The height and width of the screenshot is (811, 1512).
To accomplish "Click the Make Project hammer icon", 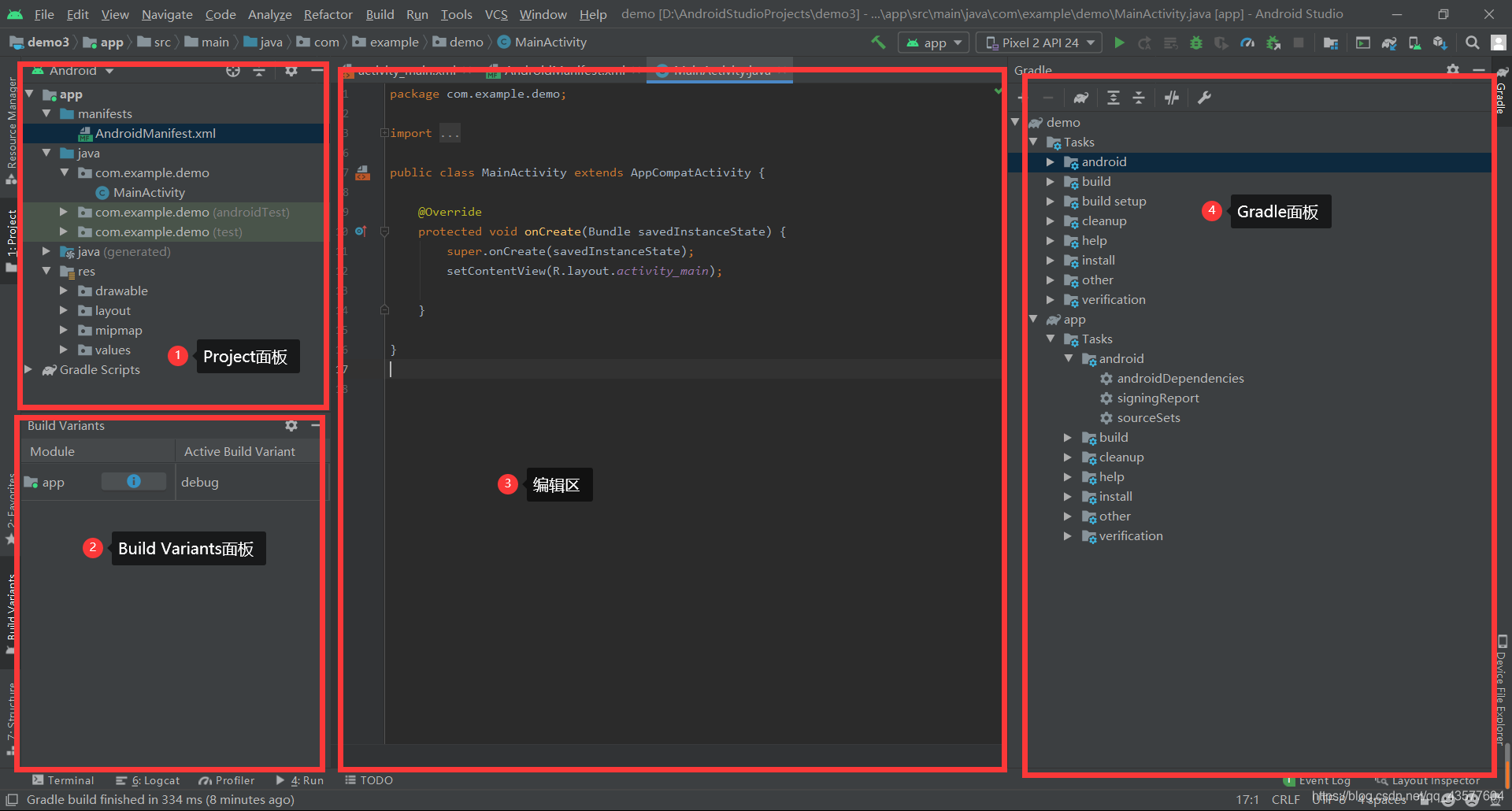I will tap(878, 43).
